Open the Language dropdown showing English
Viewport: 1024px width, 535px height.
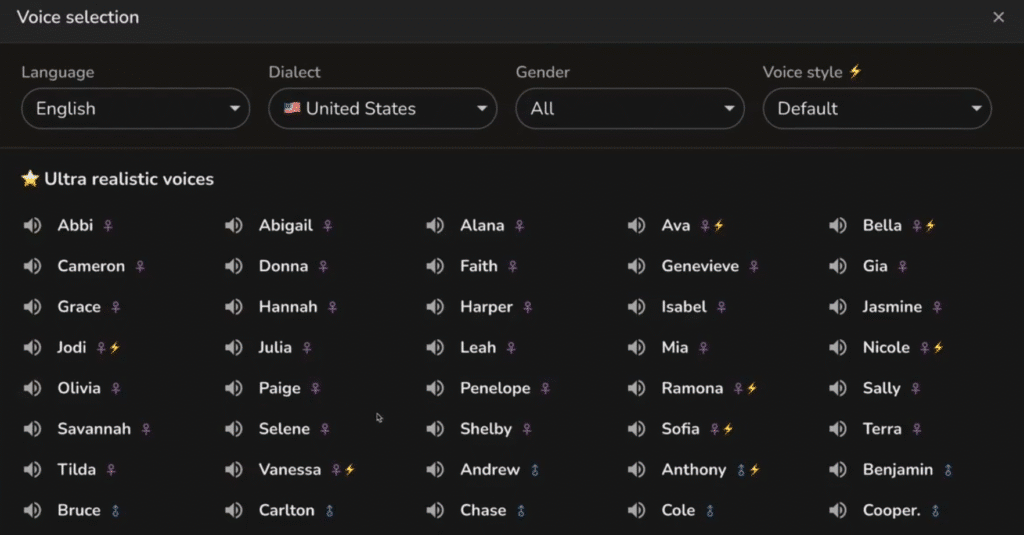135,108
